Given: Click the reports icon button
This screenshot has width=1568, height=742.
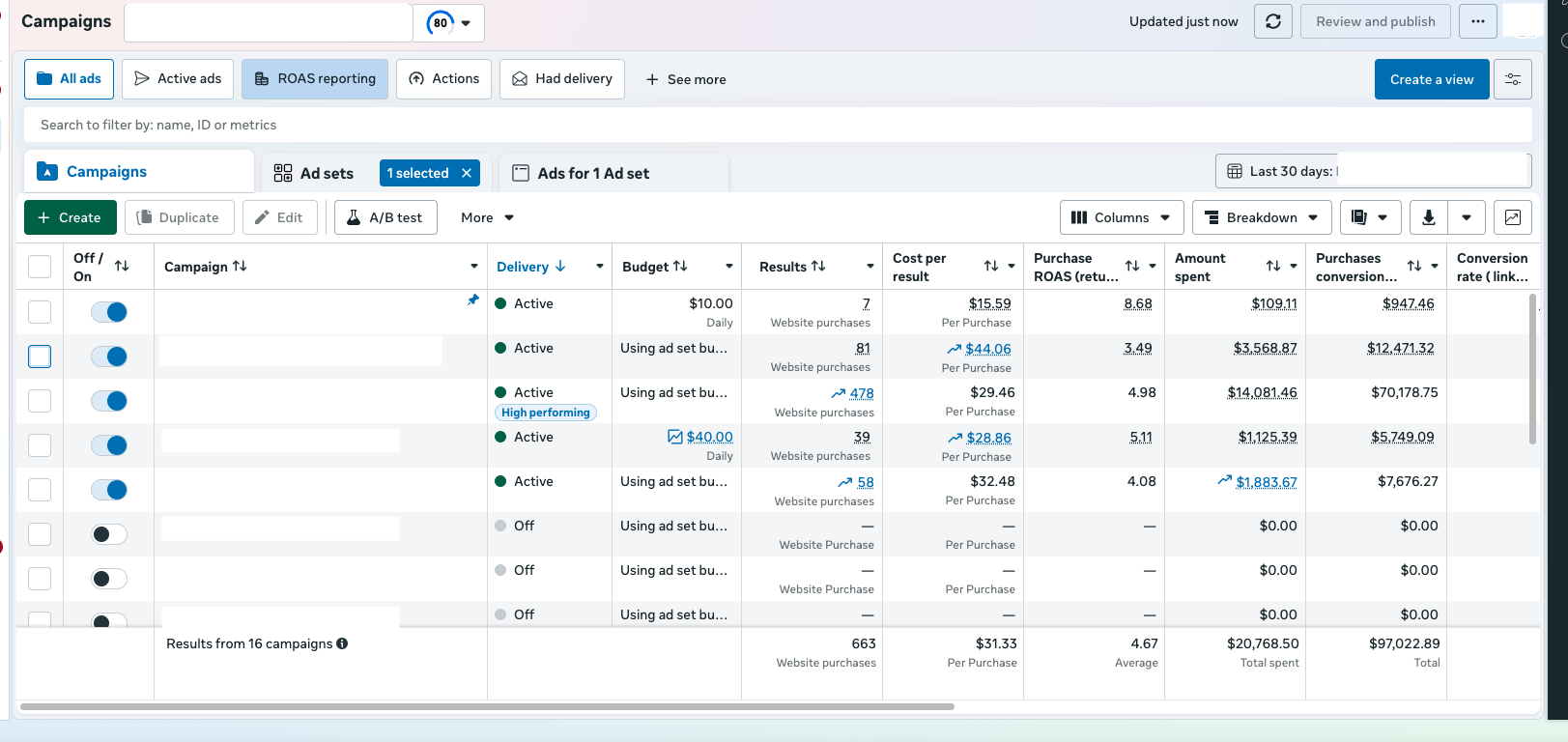Looking at the screenshot, I should click(1359, 217).
